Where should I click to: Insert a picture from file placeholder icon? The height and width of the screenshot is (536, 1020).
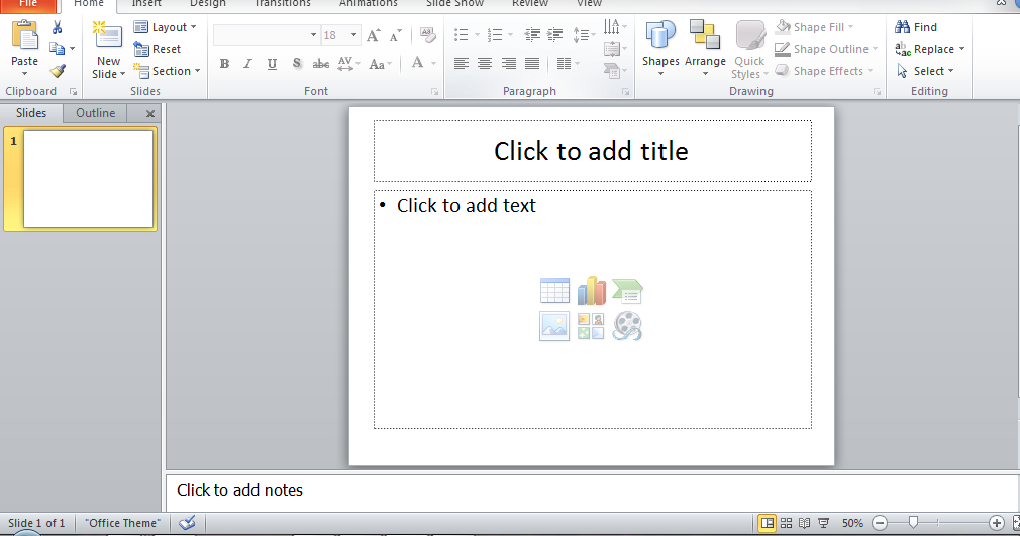(x=555, y=326)
